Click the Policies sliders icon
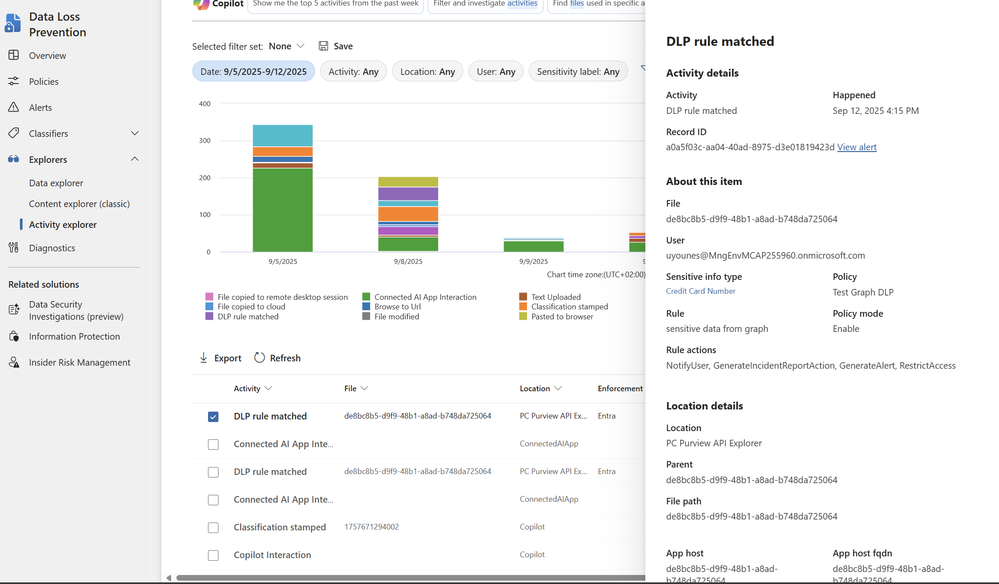This screenshot has height=584, width=999. pyautogui.click(x=13, y=82)
